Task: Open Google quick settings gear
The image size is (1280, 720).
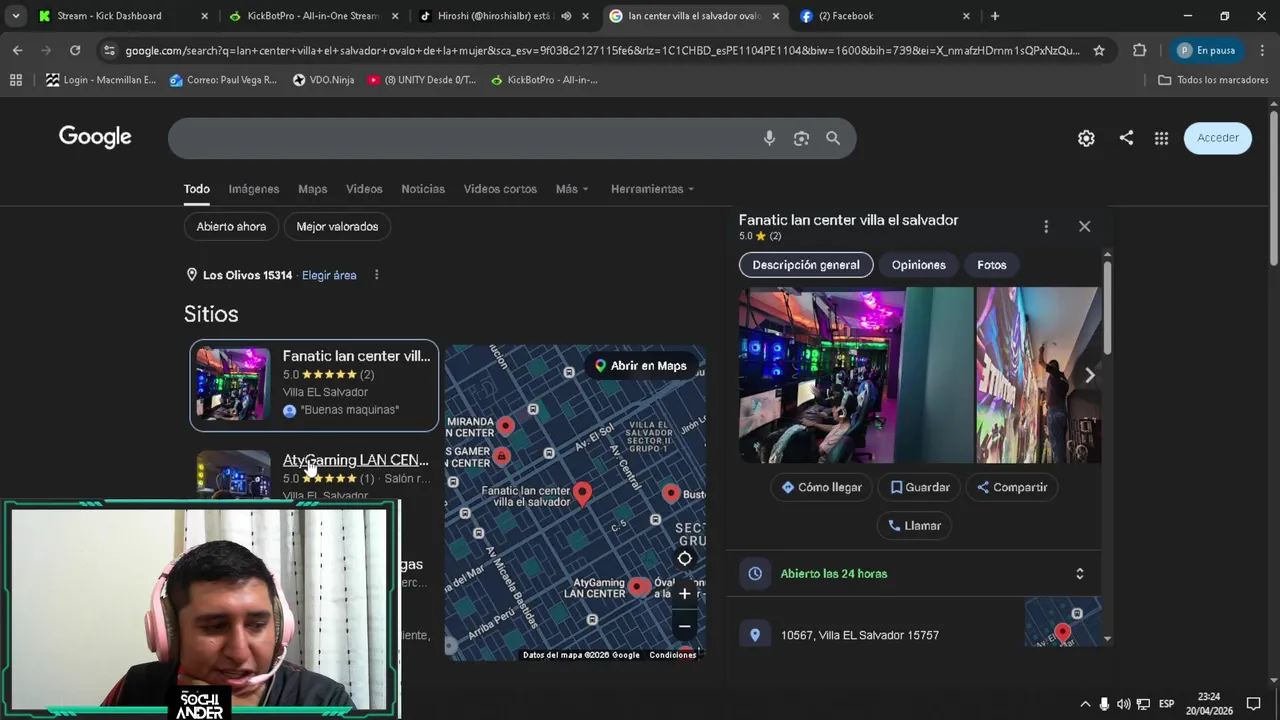Action: click(x=1086, y=138)
